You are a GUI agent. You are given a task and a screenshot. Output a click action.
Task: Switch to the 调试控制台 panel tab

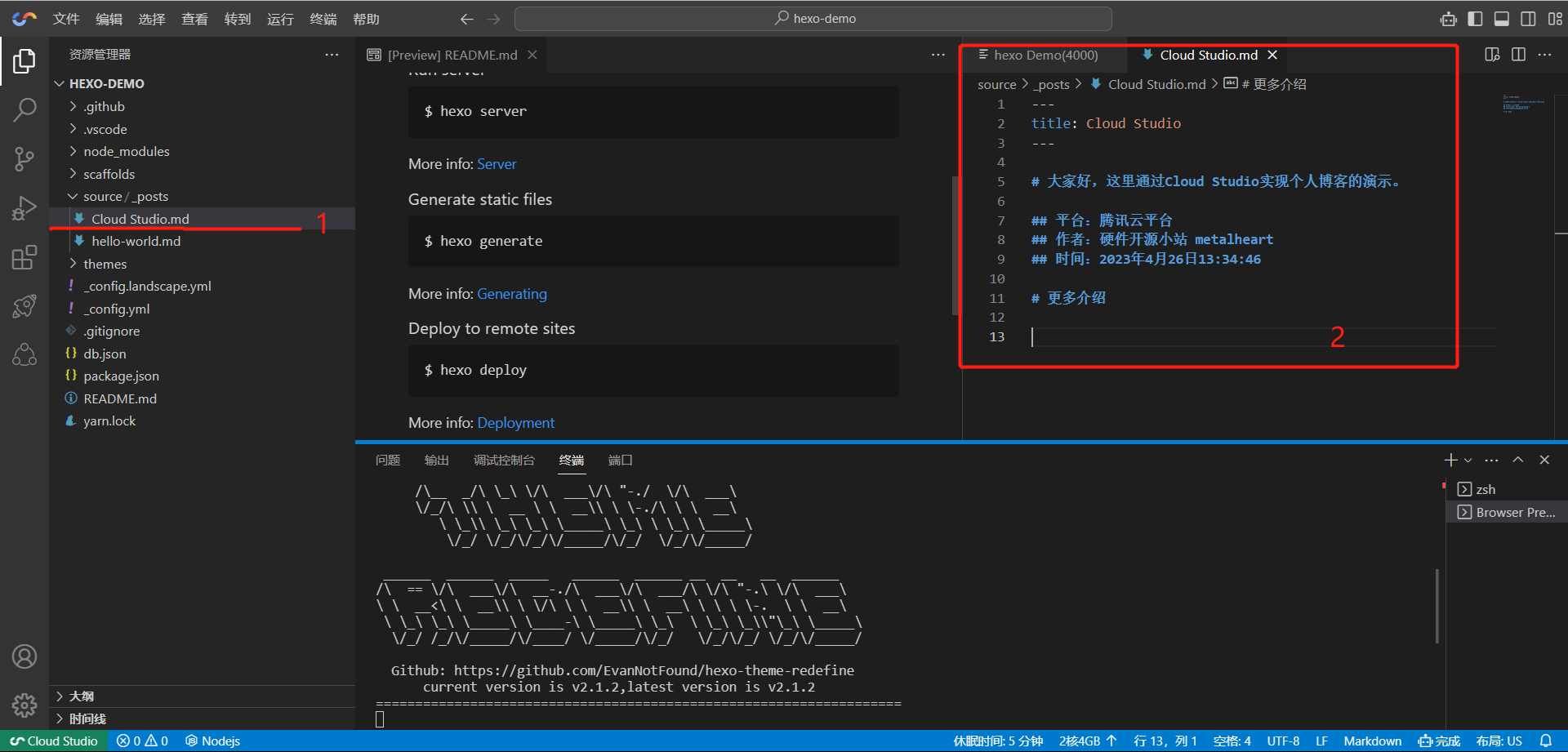[x=504, y=461]
